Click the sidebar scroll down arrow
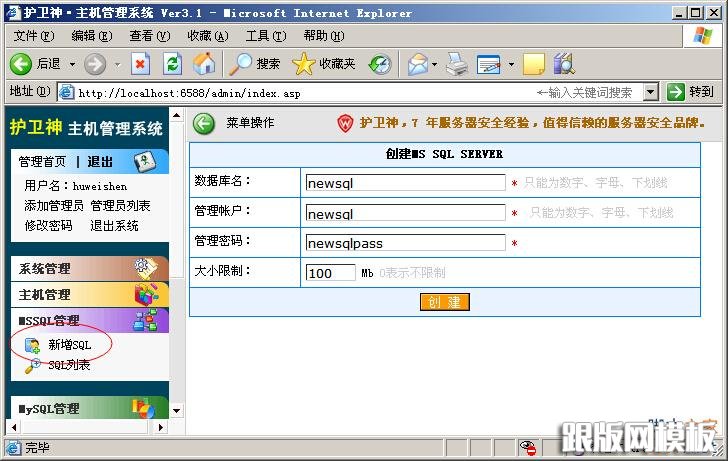Image resolution: width=728 pixels, height=461 pixels. (176, 410)
